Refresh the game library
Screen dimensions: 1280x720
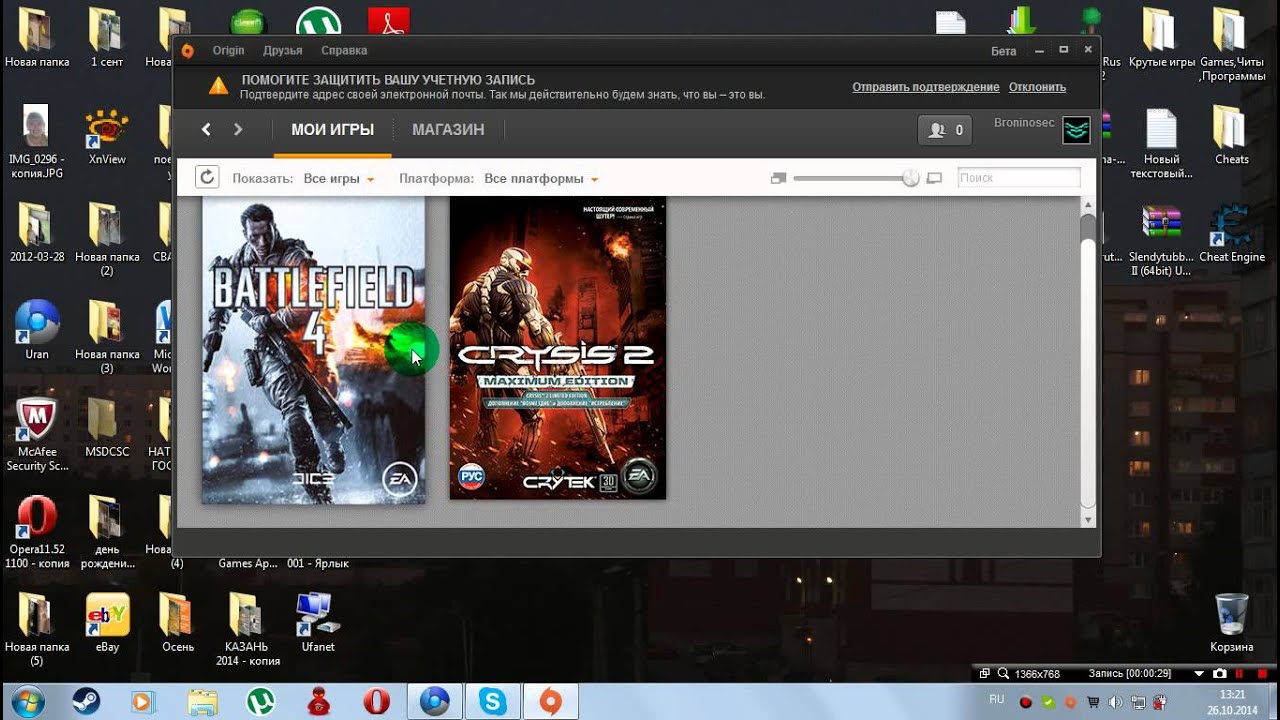tap(206, 177)
